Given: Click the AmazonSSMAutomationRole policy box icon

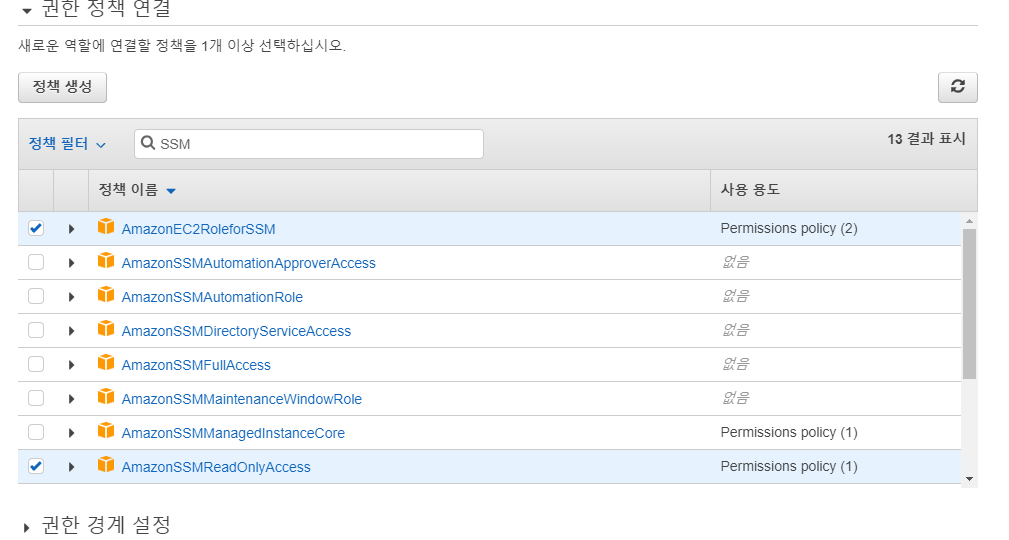Looking at the screenshot, I should (x=106, y=295).
